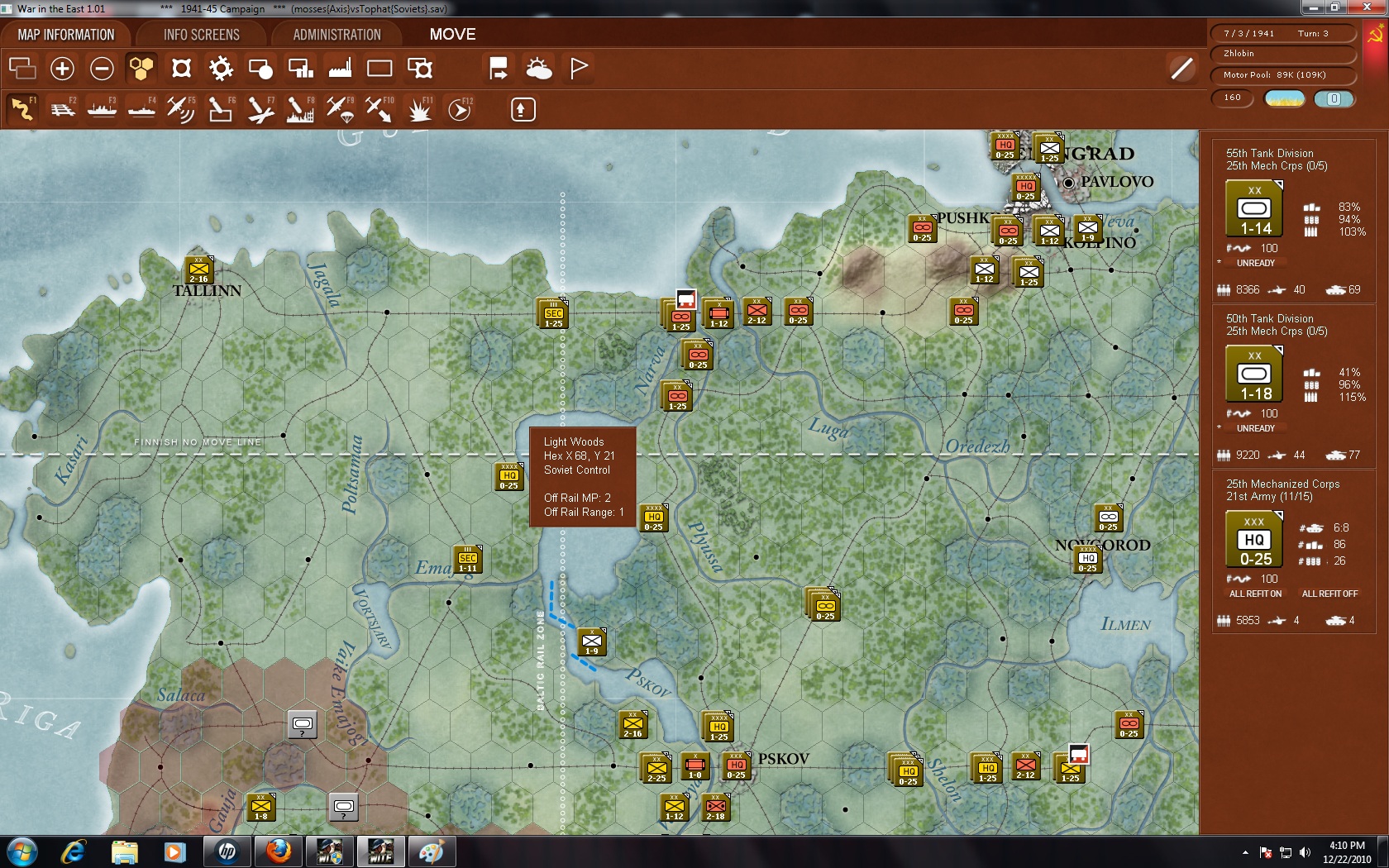The image size is (1389, 868).
Task: Click the rectangle-with-bar-chart map icon
Action: point(300,68)
